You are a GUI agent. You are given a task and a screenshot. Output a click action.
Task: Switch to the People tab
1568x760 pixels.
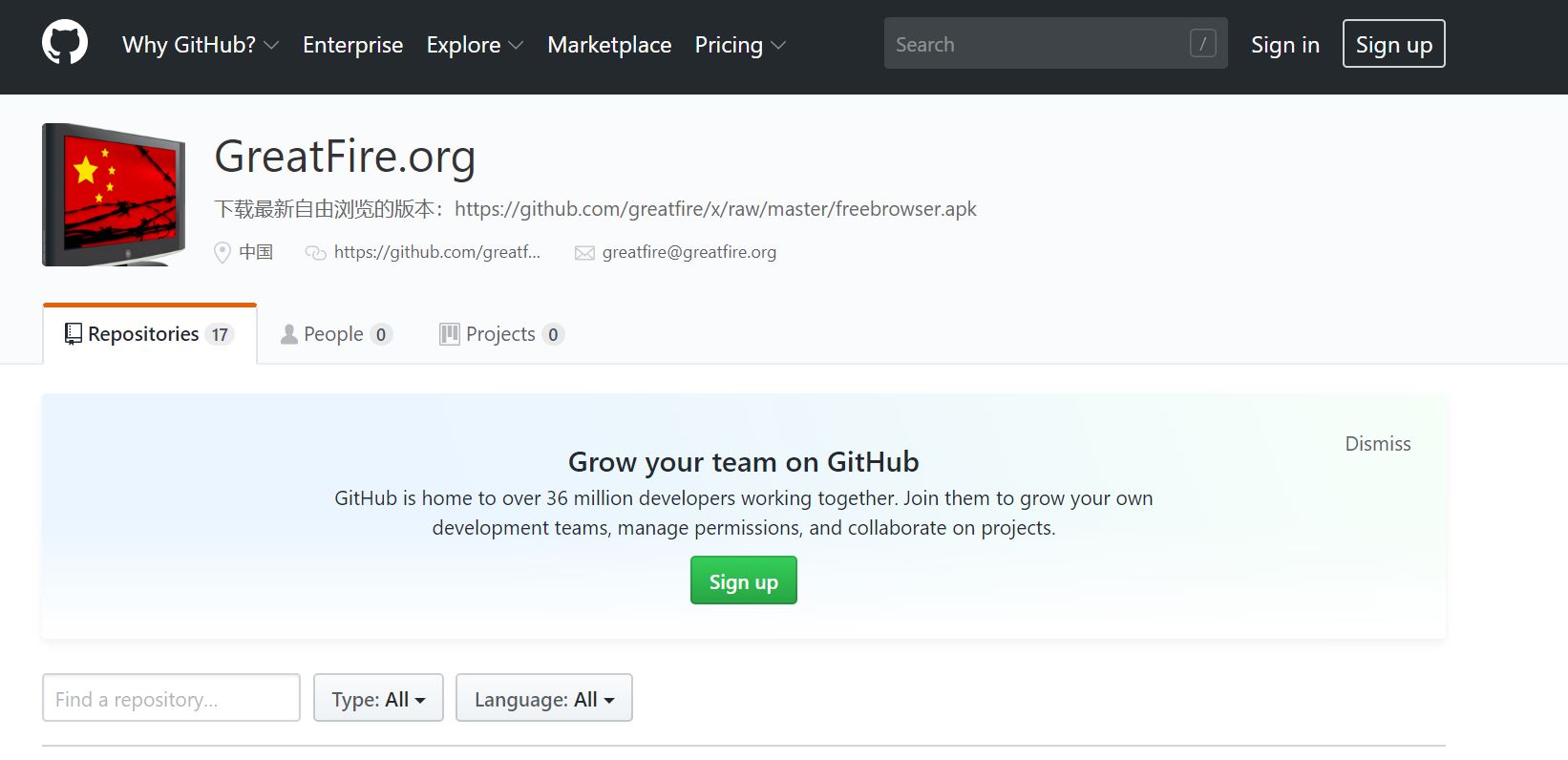pyautogui.click(x=336, y=334)
